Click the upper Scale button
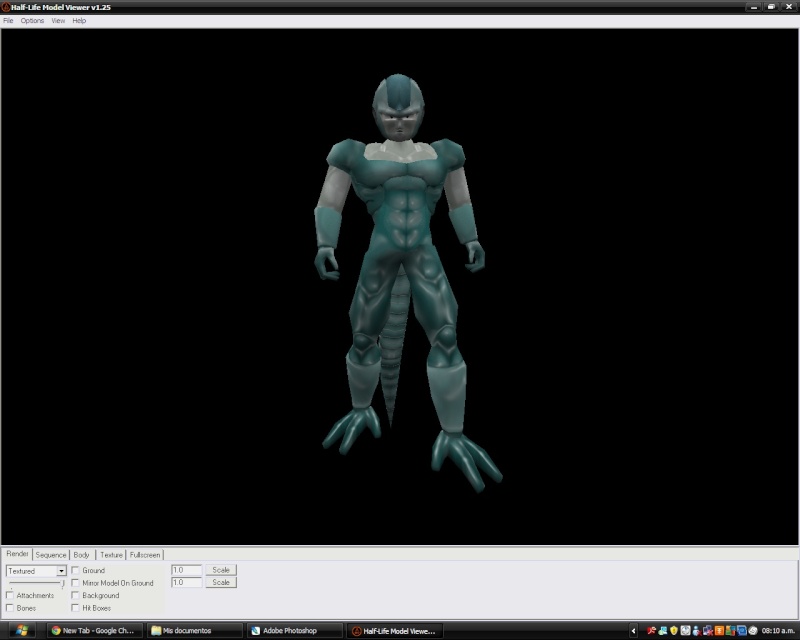Image resolution: width=800 pixels, height=640 pixels. [x=221, y=570]
